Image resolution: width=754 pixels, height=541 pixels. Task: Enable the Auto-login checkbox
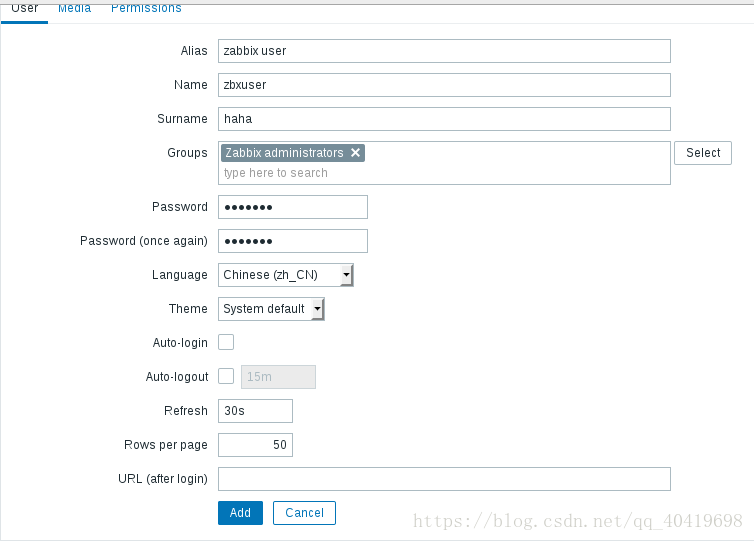[x=226, y=342]
